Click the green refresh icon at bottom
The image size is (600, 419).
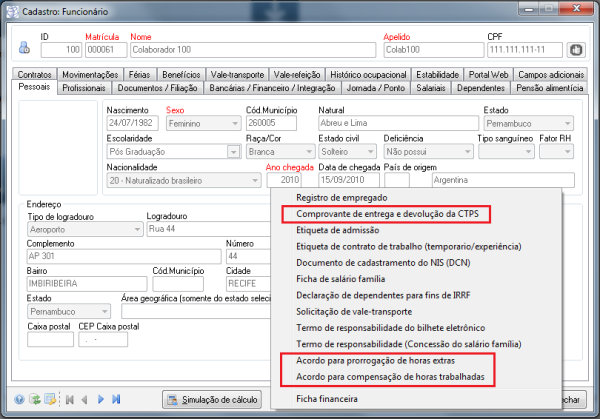(35, 399)
